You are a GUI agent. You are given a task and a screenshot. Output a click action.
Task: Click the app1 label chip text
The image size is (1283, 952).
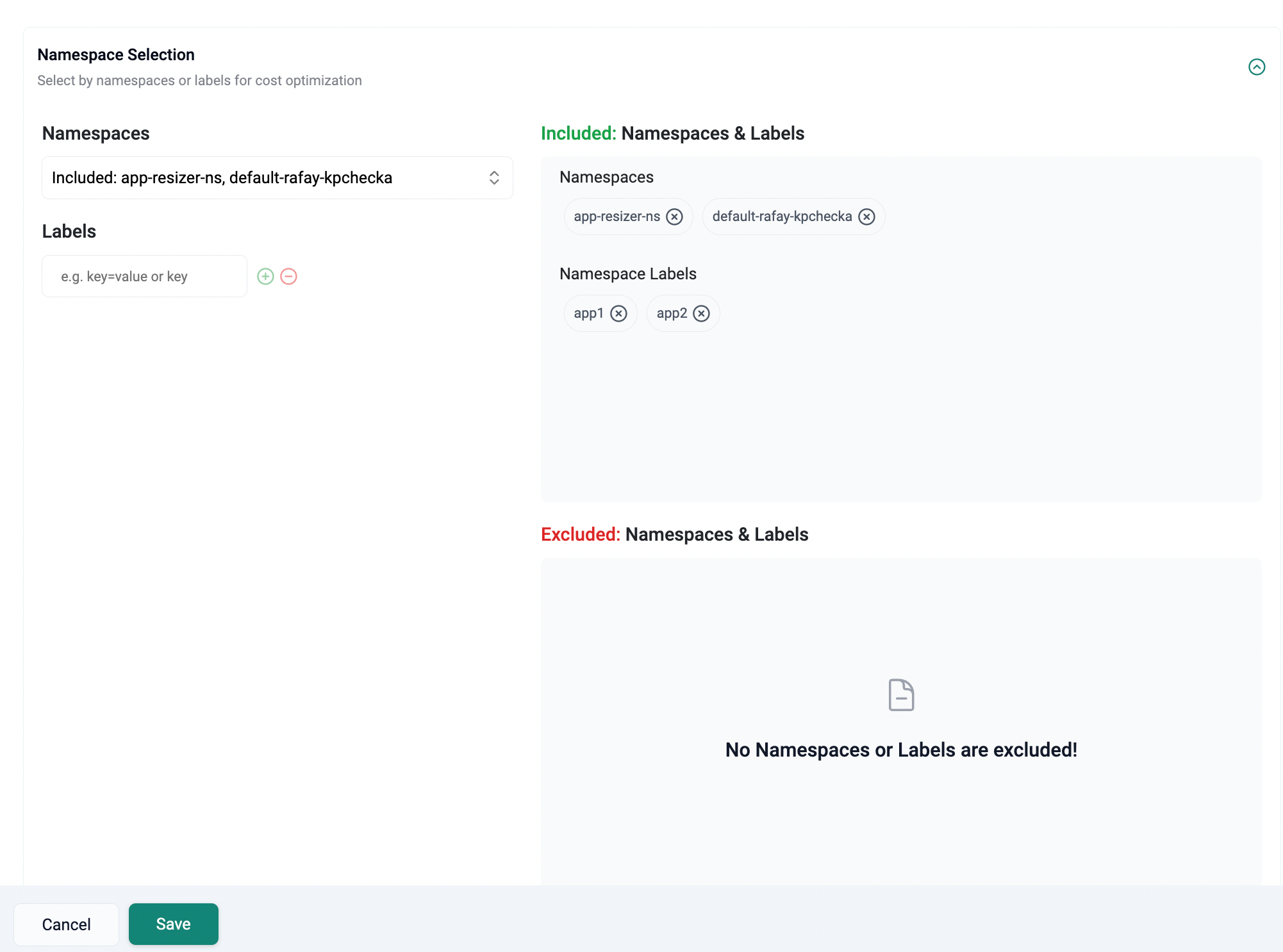point(588,313)
